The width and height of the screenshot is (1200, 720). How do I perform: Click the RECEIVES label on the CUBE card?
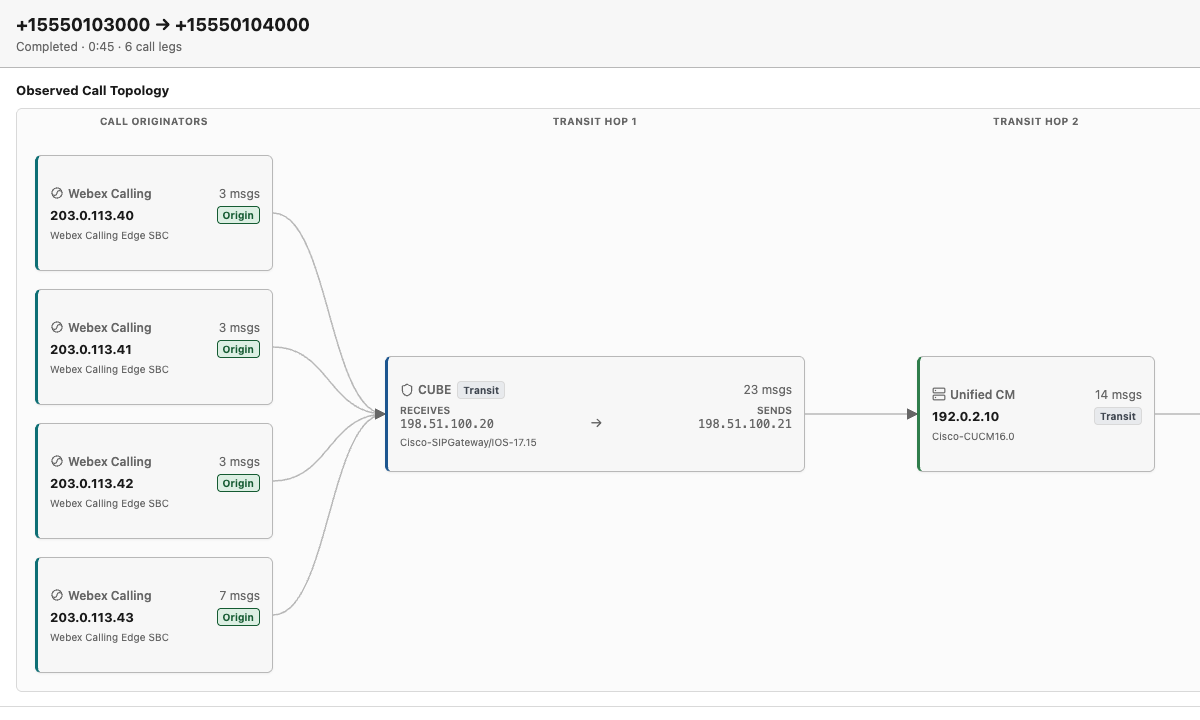(x=425, y=410)
